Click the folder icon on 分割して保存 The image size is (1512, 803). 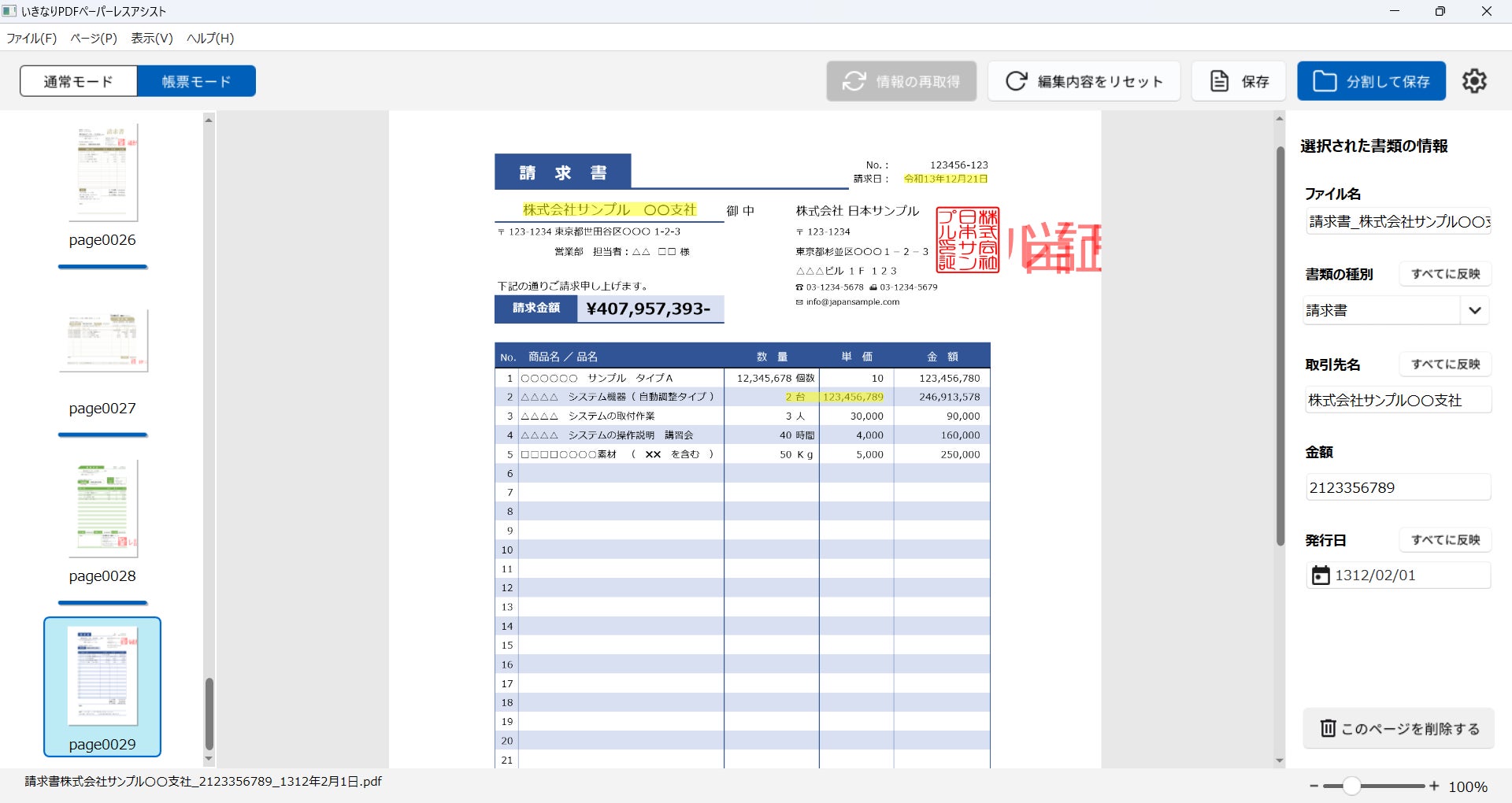[1325, 81]
